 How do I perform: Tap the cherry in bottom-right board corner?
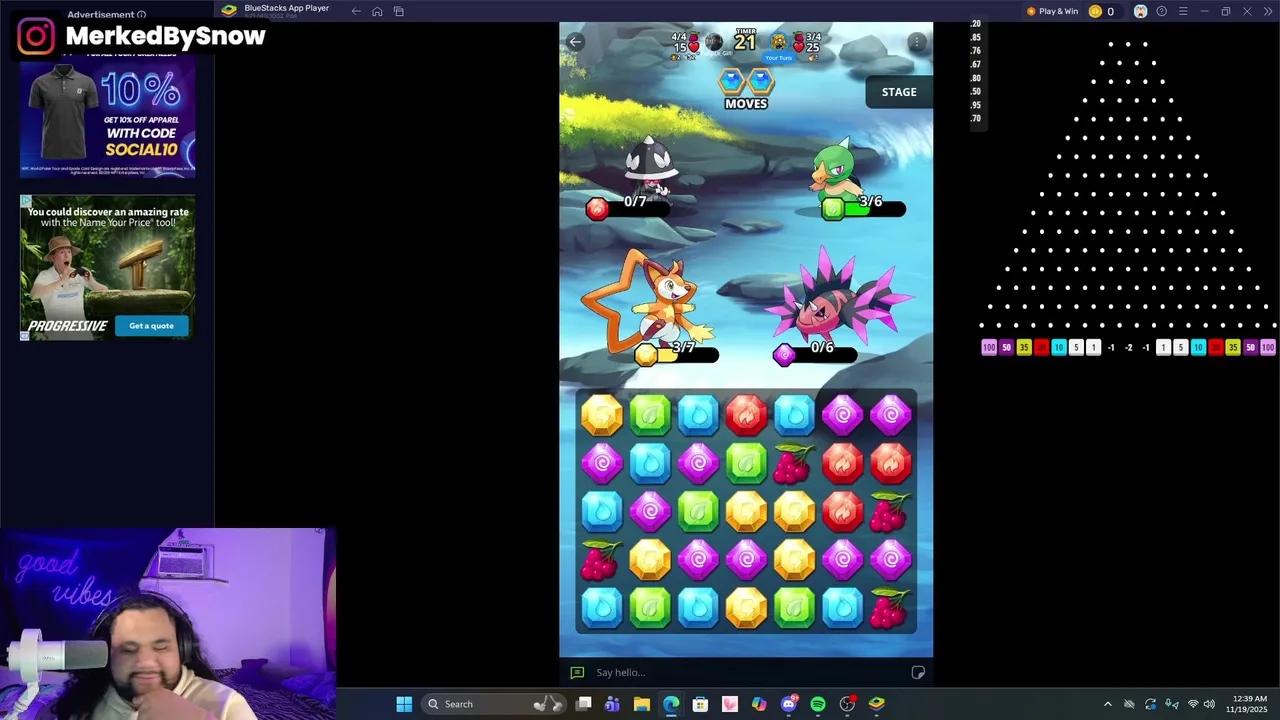pyautogui.click(x=890, y=608)
